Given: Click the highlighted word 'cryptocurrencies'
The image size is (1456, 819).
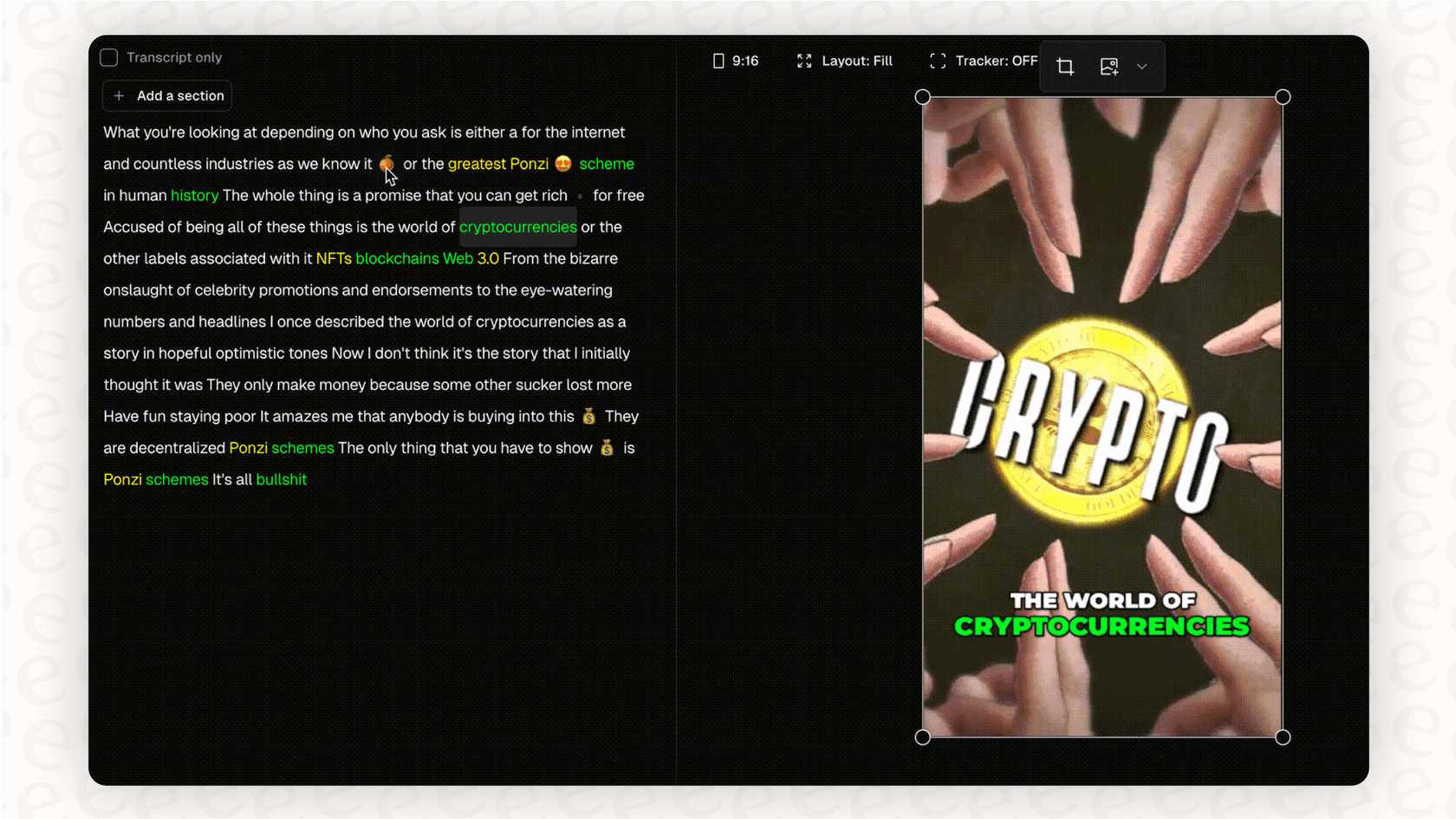Looking at the screenshot, I should [x=517, y=227].
